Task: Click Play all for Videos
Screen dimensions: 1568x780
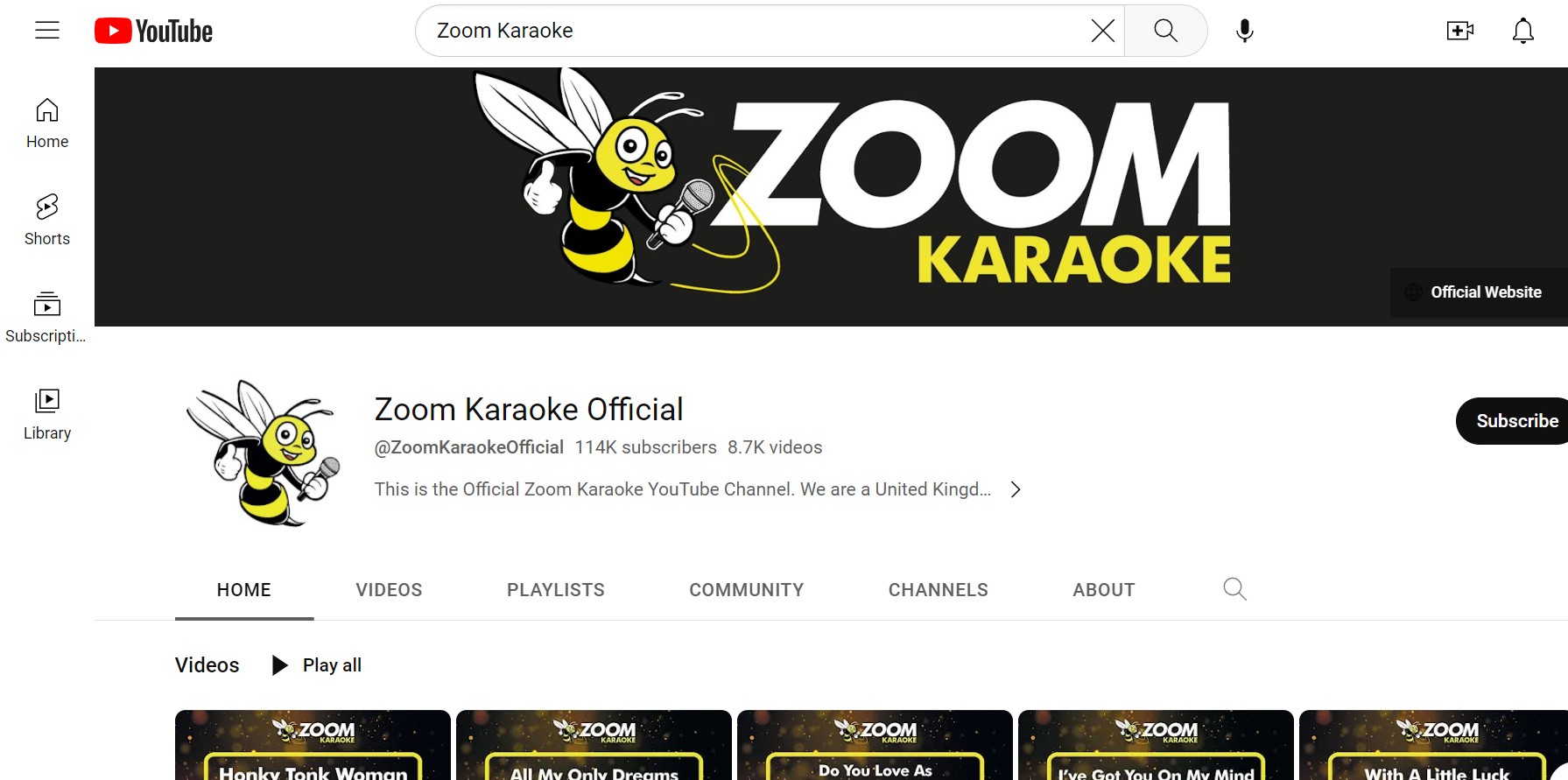Action: pyautogui.click(x=316, y=665)
